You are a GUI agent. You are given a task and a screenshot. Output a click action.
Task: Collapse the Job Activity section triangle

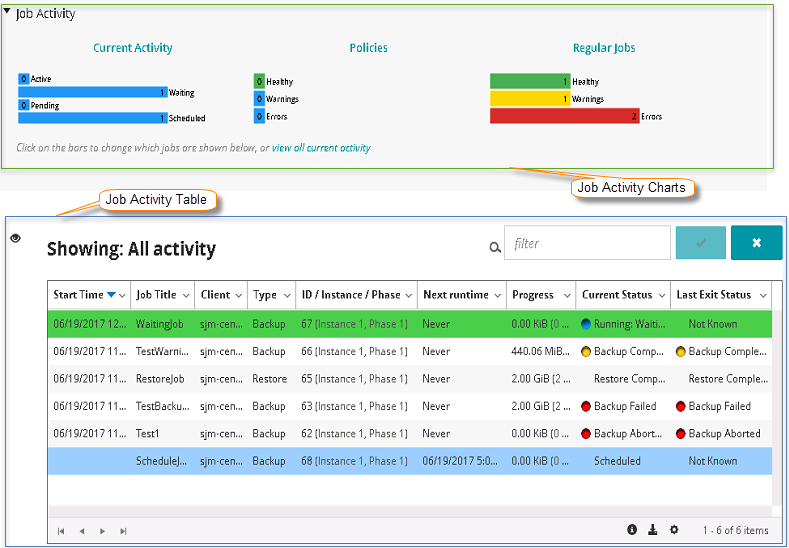tap(7, 11)
